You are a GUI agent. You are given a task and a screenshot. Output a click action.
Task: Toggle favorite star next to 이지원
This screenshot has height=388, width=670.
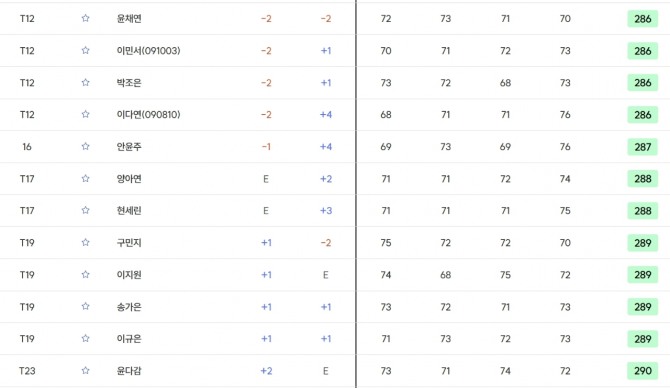pyautogui.click(x=85, y=274)
